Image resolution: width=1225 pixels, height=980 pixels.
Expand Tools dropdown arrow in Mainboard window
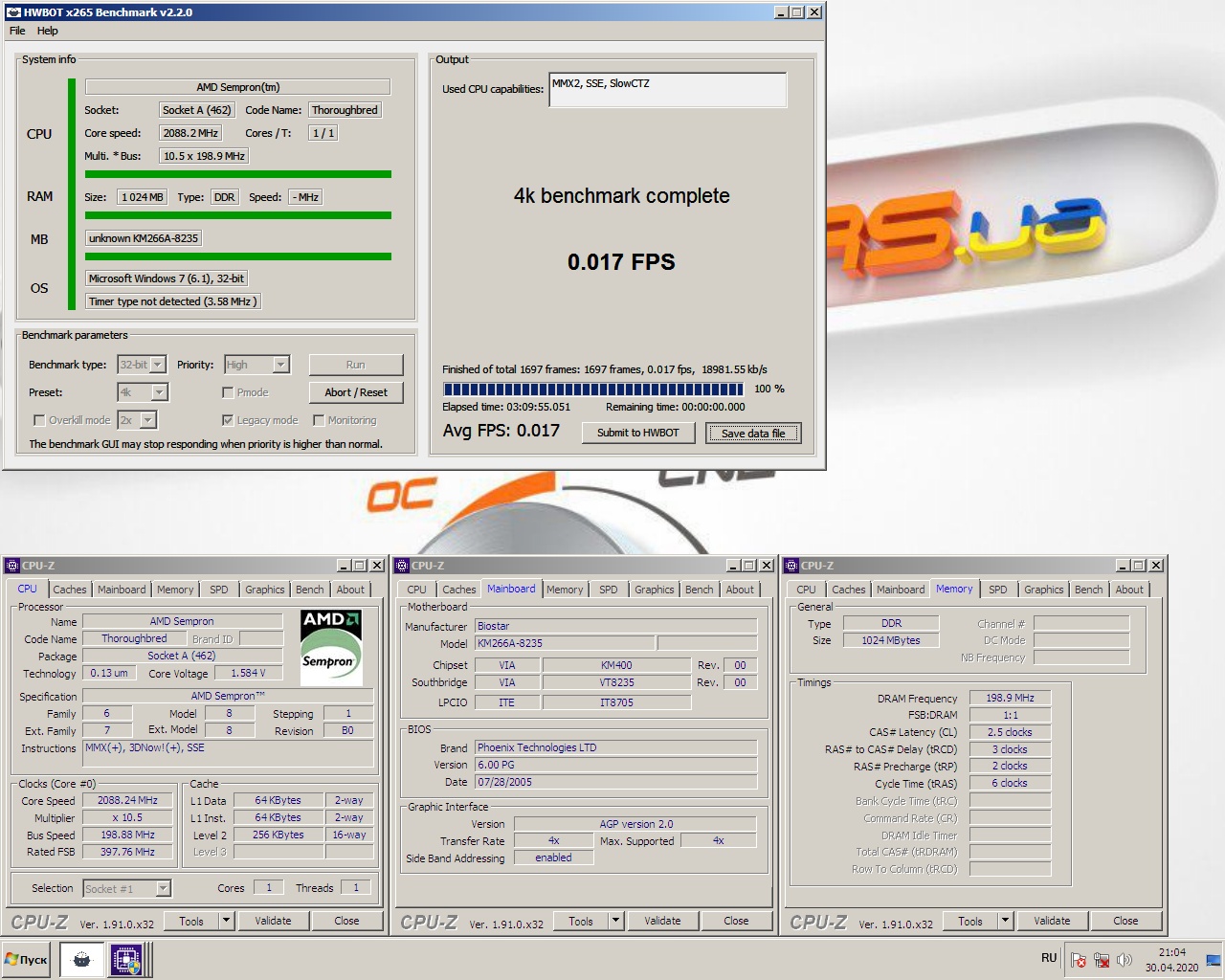(616, 921)
